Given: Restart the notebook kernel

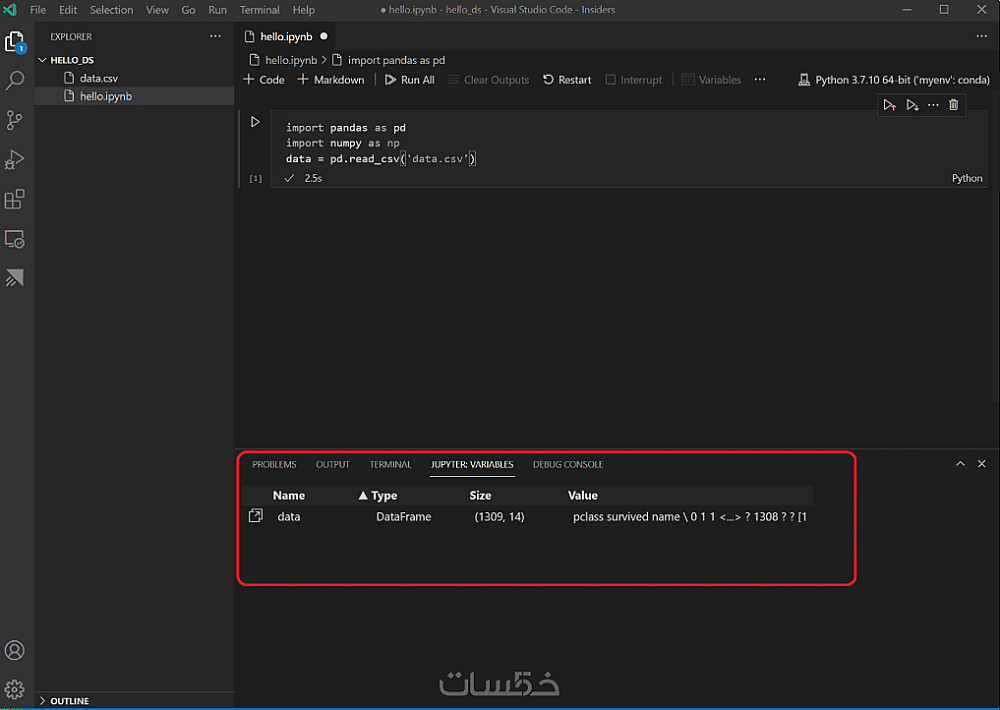Looking at the screenshot, I should coord(567,80).
